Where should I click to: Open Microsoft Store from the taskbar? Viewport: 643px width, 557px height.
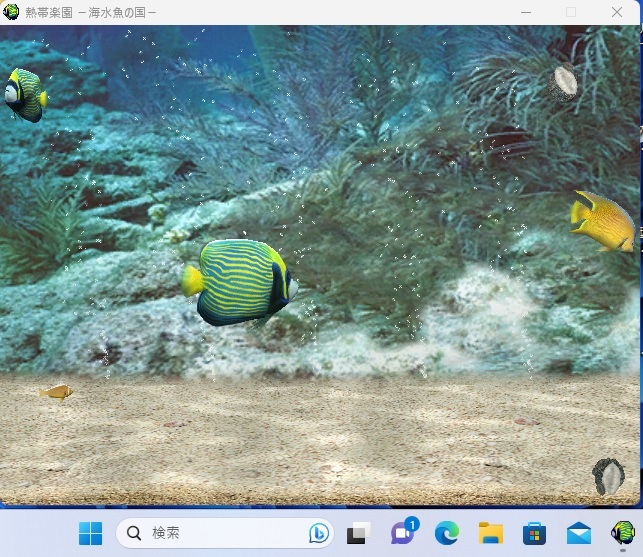click(534, 533)
